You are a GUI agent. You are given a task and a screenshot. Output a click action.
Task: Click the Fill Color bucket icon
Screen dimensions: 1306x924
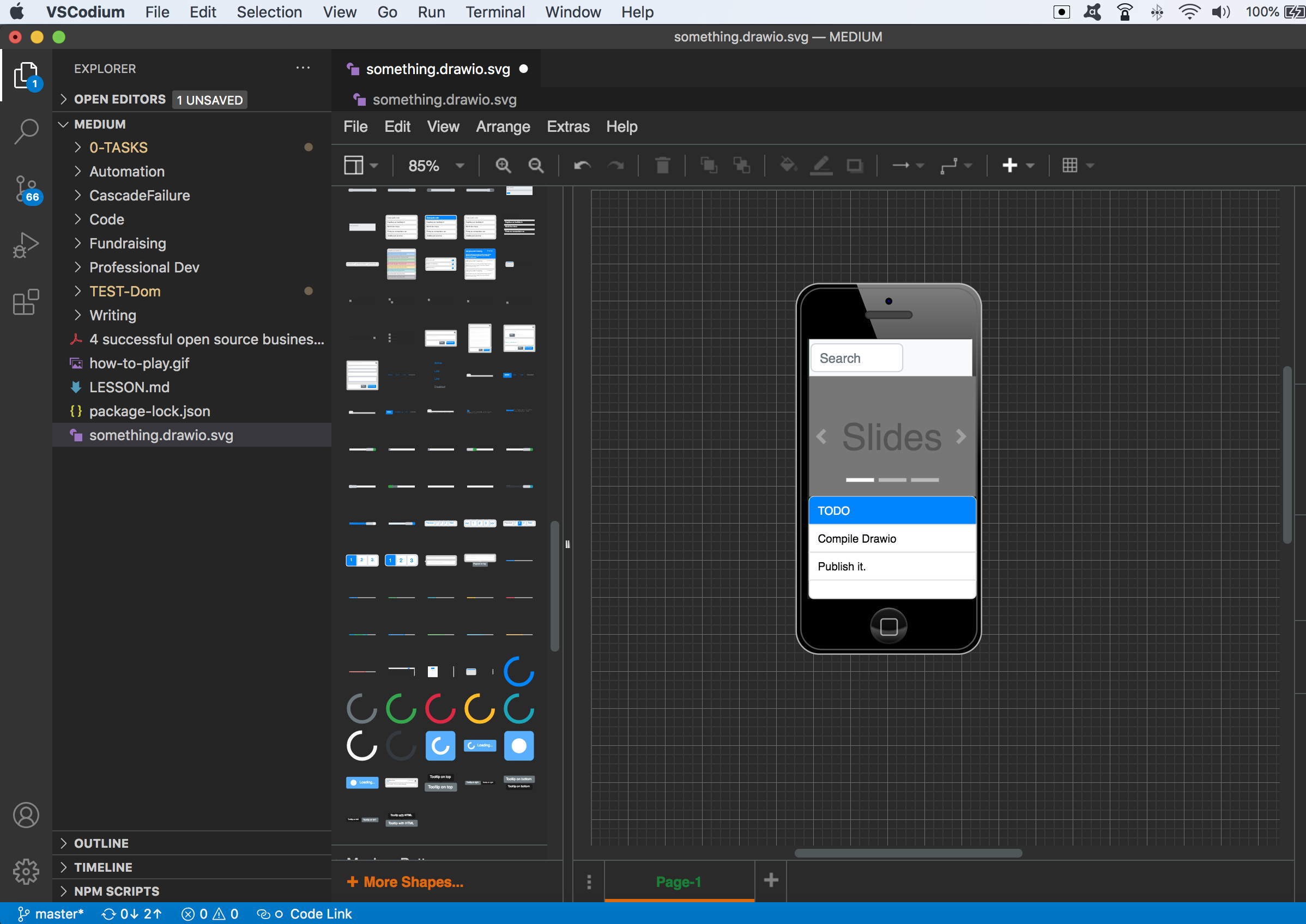pyautogui.click(x=788, y=166)
